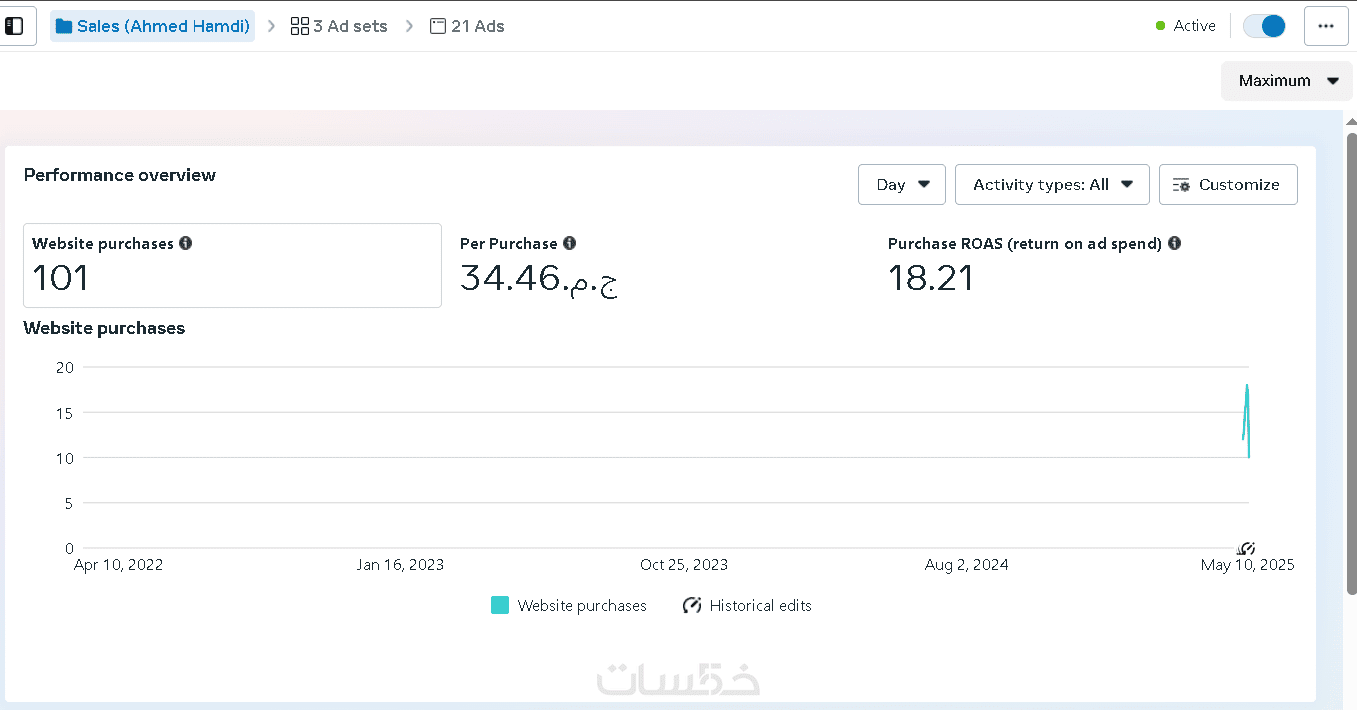Open Activity types: All dropdown
This screenshot has height=710, width=1357.
coord(1052,185)
